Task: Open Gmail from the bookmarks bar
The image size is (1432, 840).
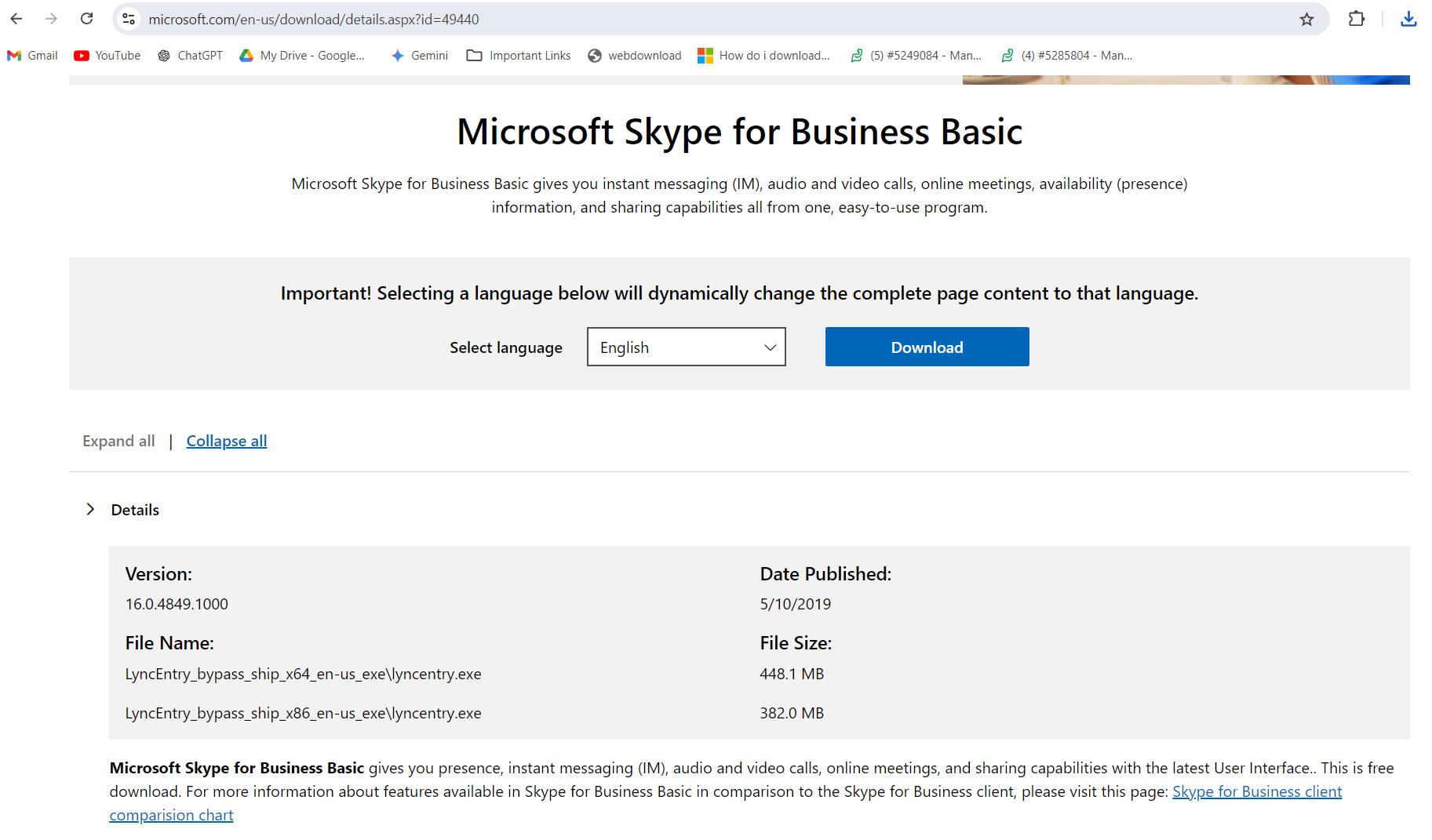Action: [x=31, y=55]
